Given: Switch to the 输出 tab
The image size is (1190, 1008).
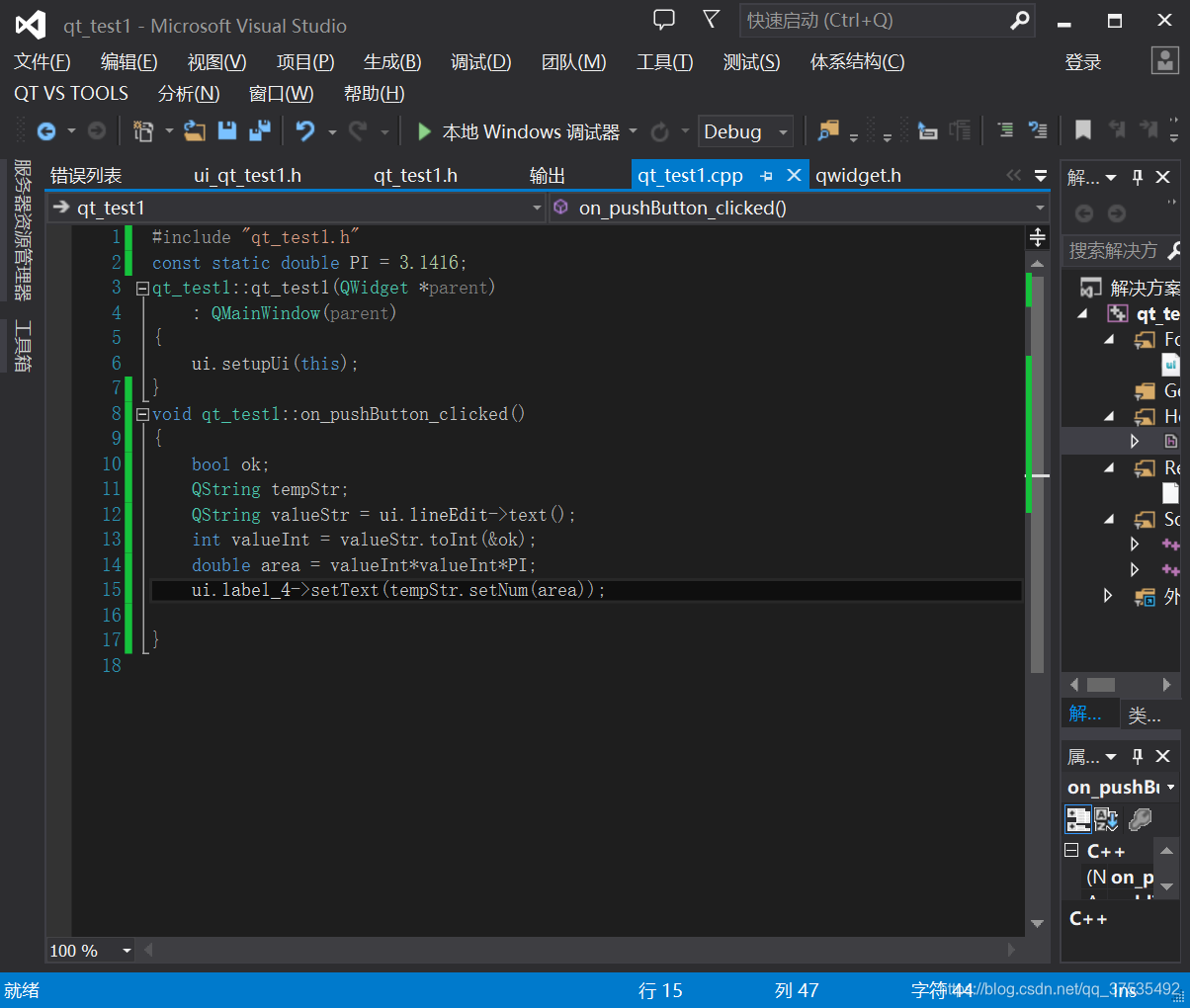Looking at the screenshot, I should point(548,175).
